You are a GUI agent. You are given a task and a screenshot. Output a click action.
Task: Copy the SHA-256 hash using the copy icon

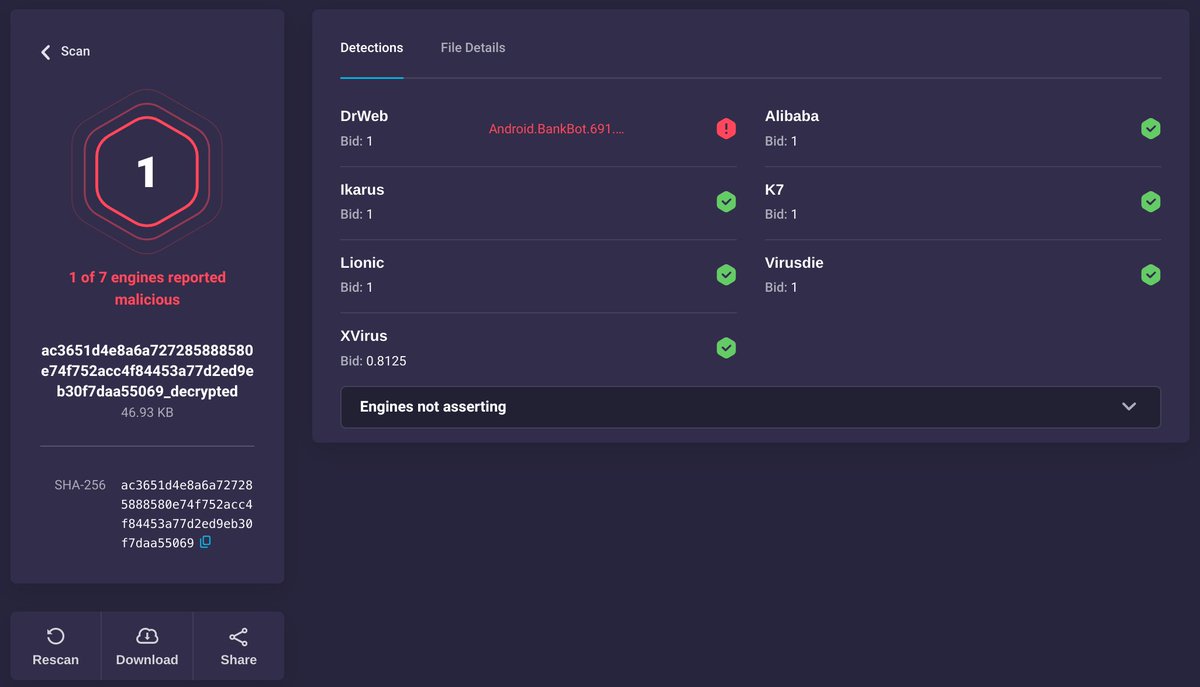(x=205, y=542)
